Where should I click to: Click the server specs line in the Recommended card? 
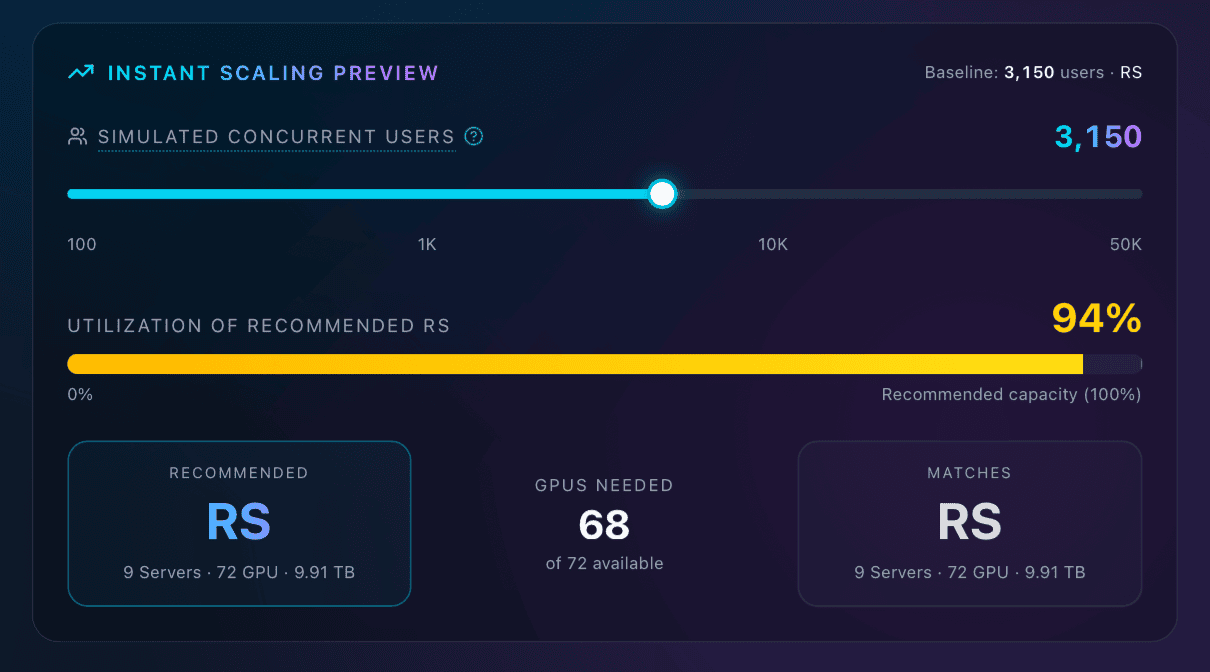239,573
